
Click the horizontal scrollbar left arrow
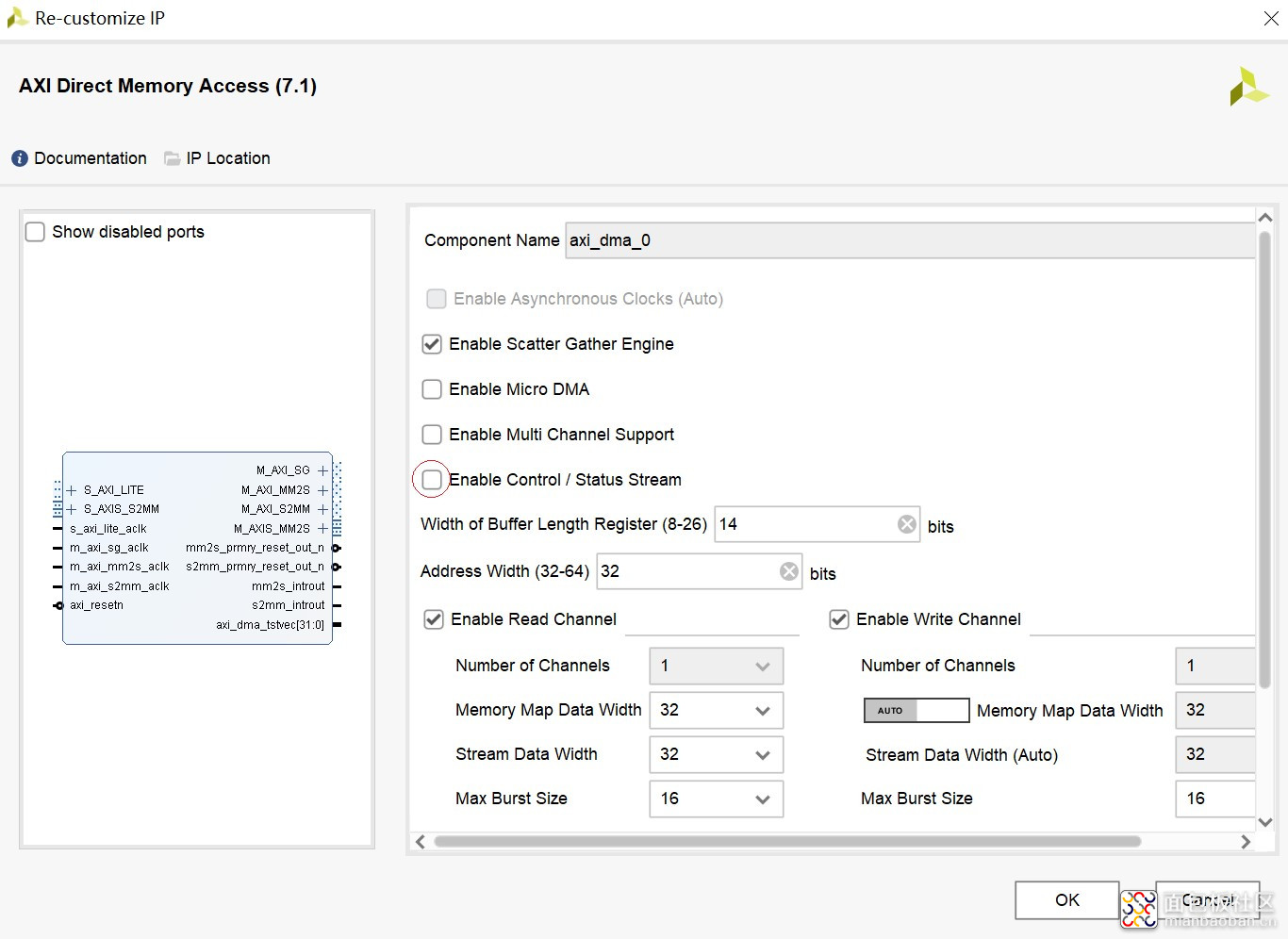[421, 842]
